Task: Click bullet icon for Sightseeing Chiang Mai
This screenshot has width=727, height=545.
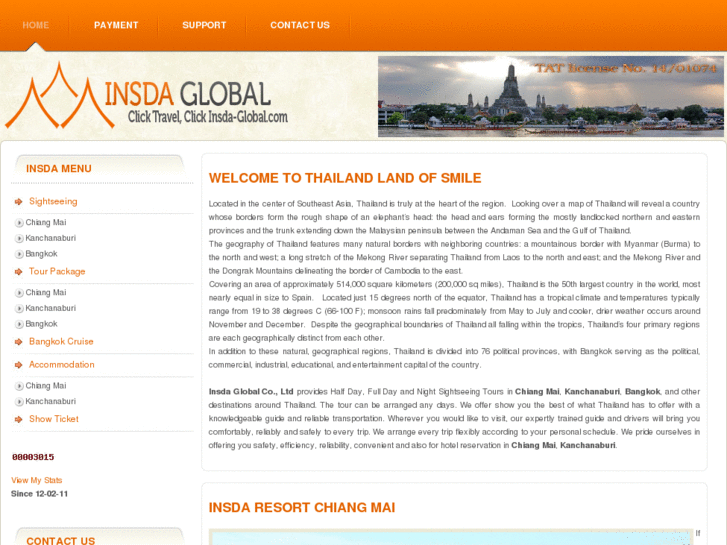Action: (x=19, y=223)
